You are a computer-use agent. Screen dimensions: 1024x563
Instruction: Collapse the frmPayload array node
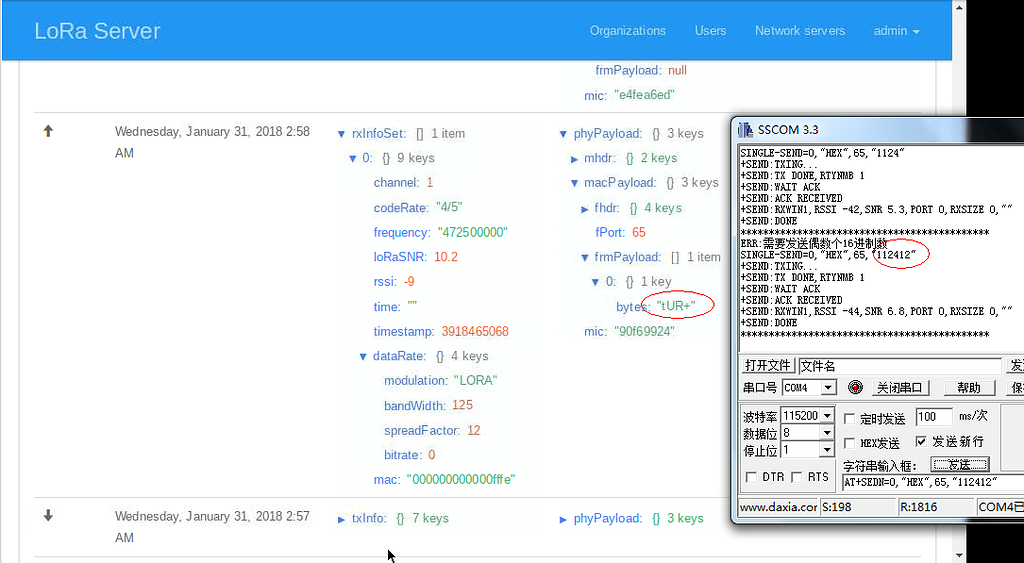584,258
